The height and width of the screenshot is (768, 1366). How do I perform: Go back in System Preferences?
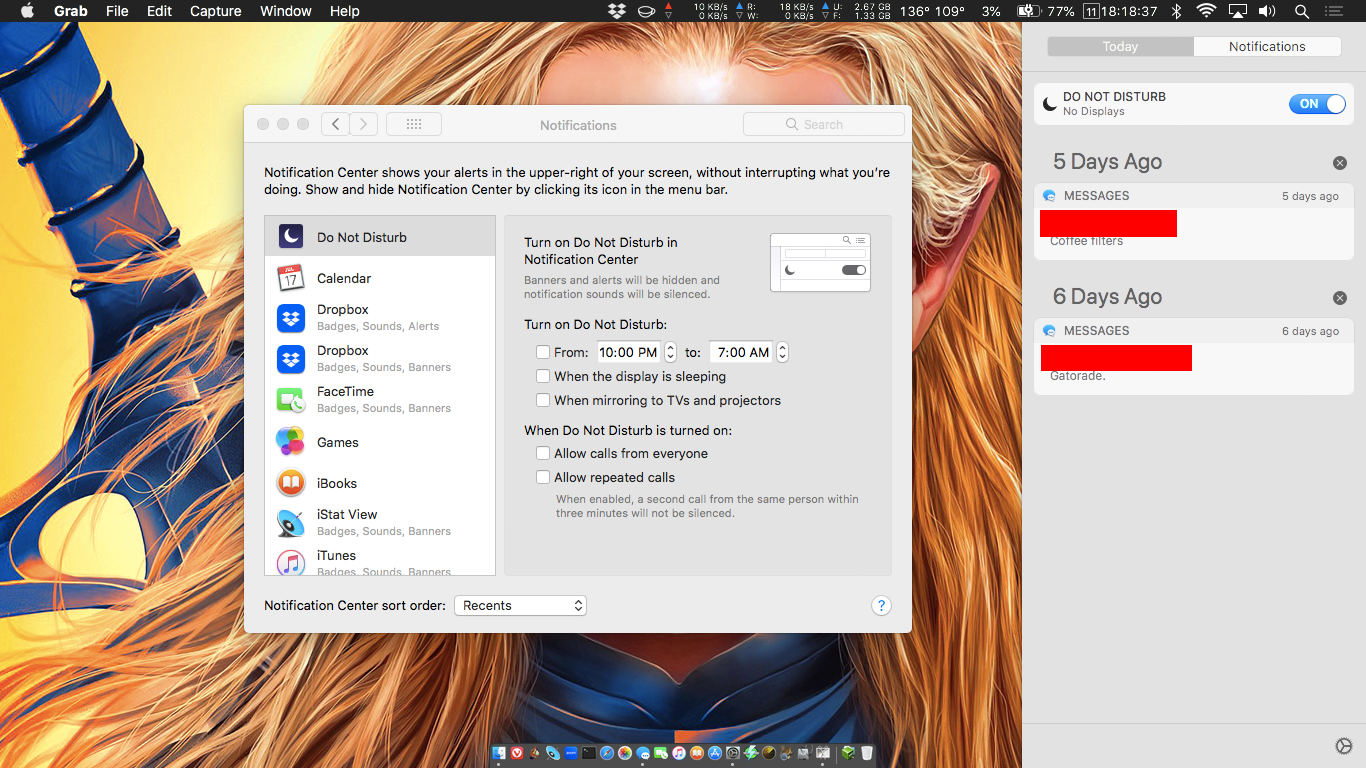pyautogui.click(x=336, y=124)
